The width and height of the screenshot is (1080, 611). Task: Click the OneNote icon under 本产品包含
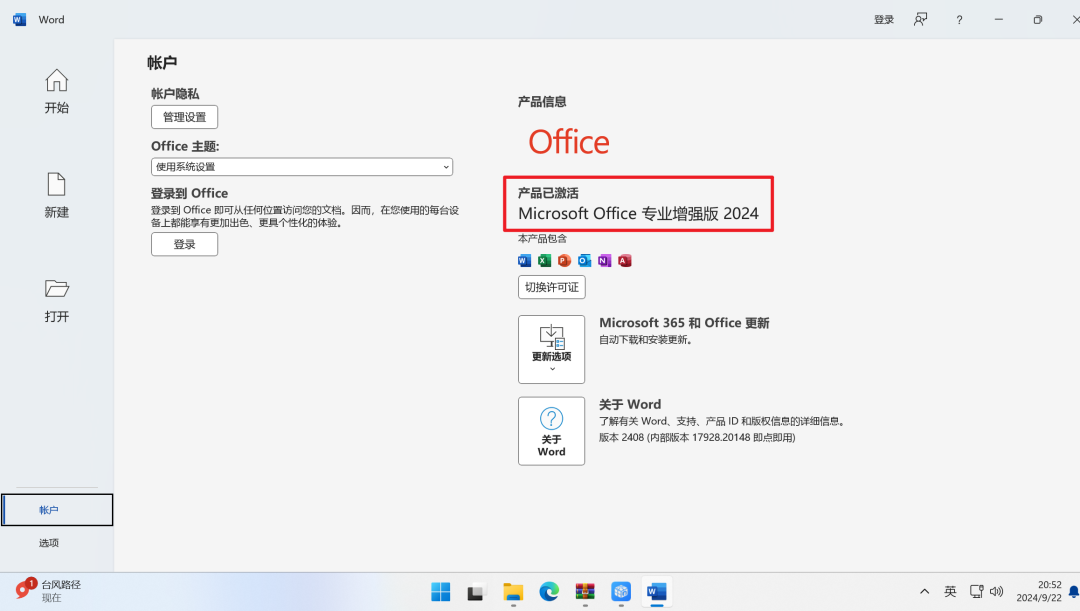point(605,260)
